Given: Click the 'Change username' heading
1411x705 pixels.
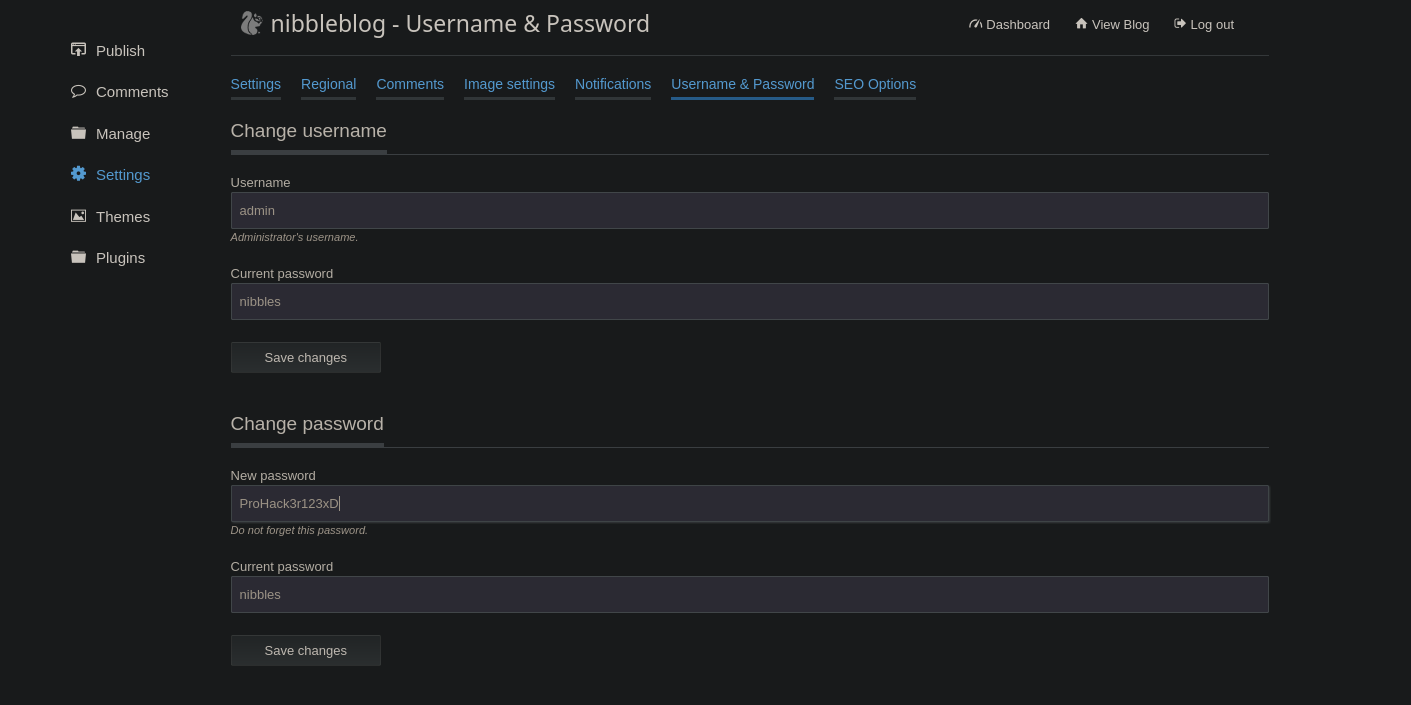Looking at the screenshot, I should [308, 130].
